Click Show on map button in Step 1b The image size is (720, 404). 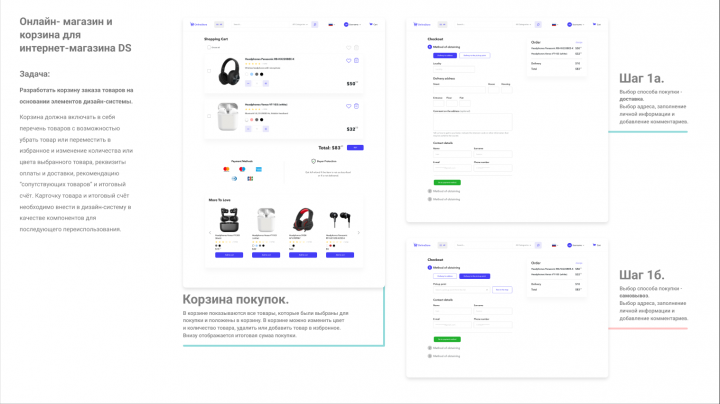coord(502,290)
